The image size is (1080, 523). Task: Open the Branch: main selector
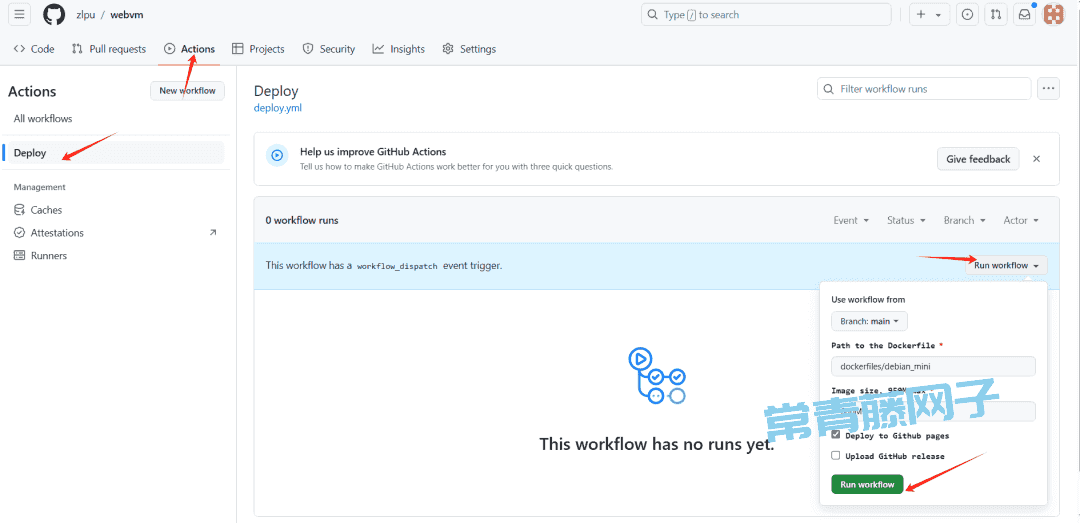pyautogui.click(x=869, y=321)
